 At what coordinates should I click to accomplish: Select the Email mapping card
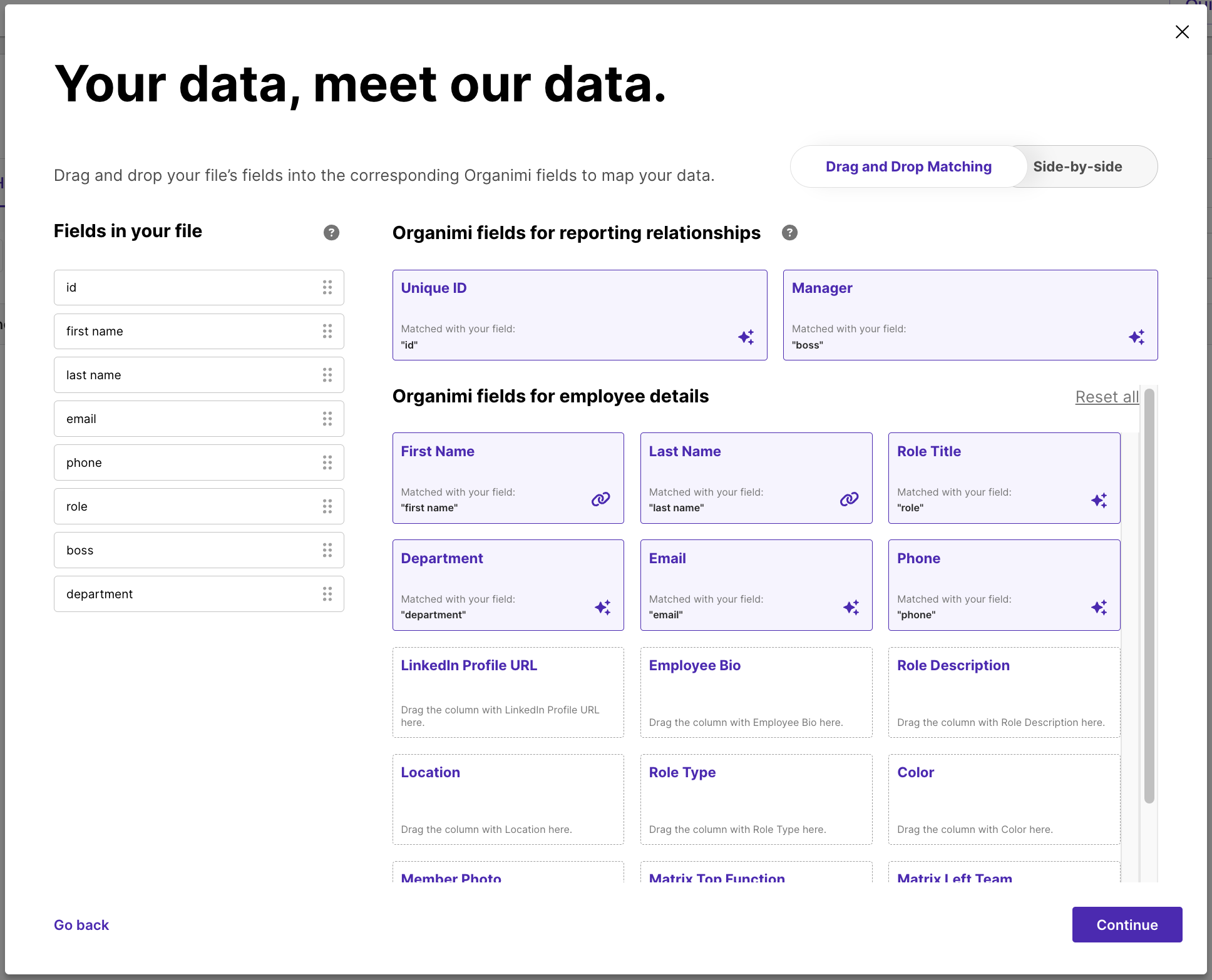756,585
